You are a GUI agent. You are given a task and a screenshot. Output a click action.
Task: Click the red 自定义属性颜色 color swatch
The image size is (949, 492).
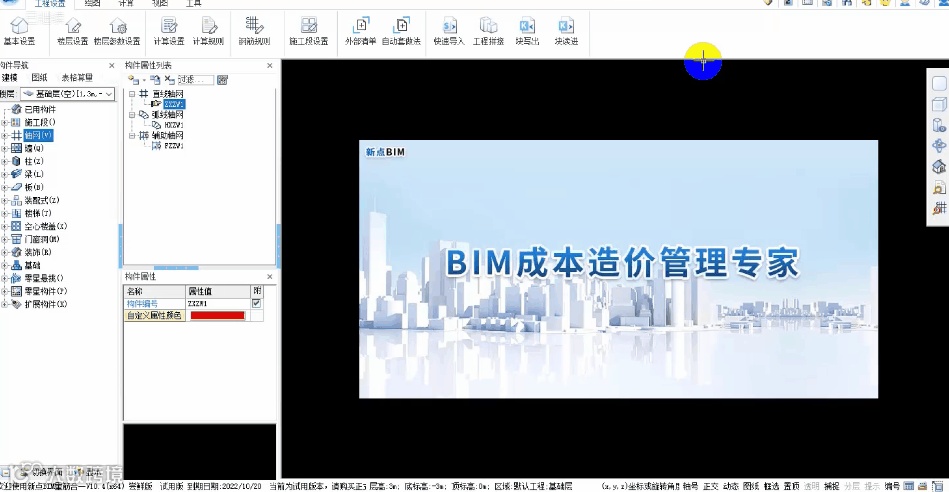217,315
